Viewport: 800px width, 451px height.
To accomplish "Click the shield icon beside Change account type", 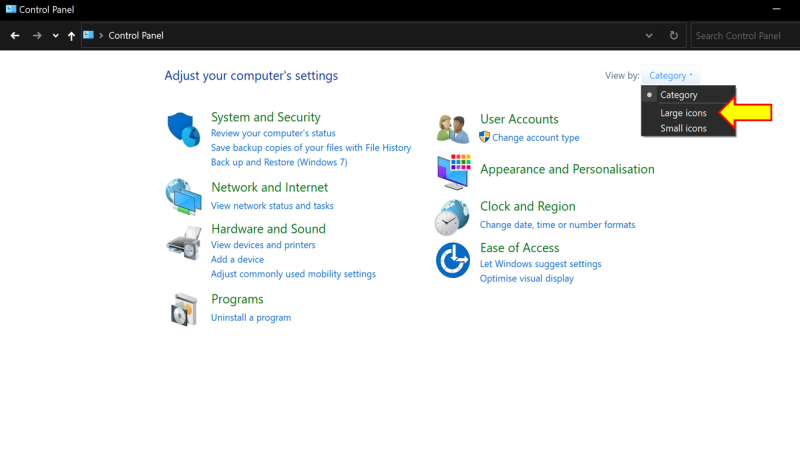I will [484, 137].
